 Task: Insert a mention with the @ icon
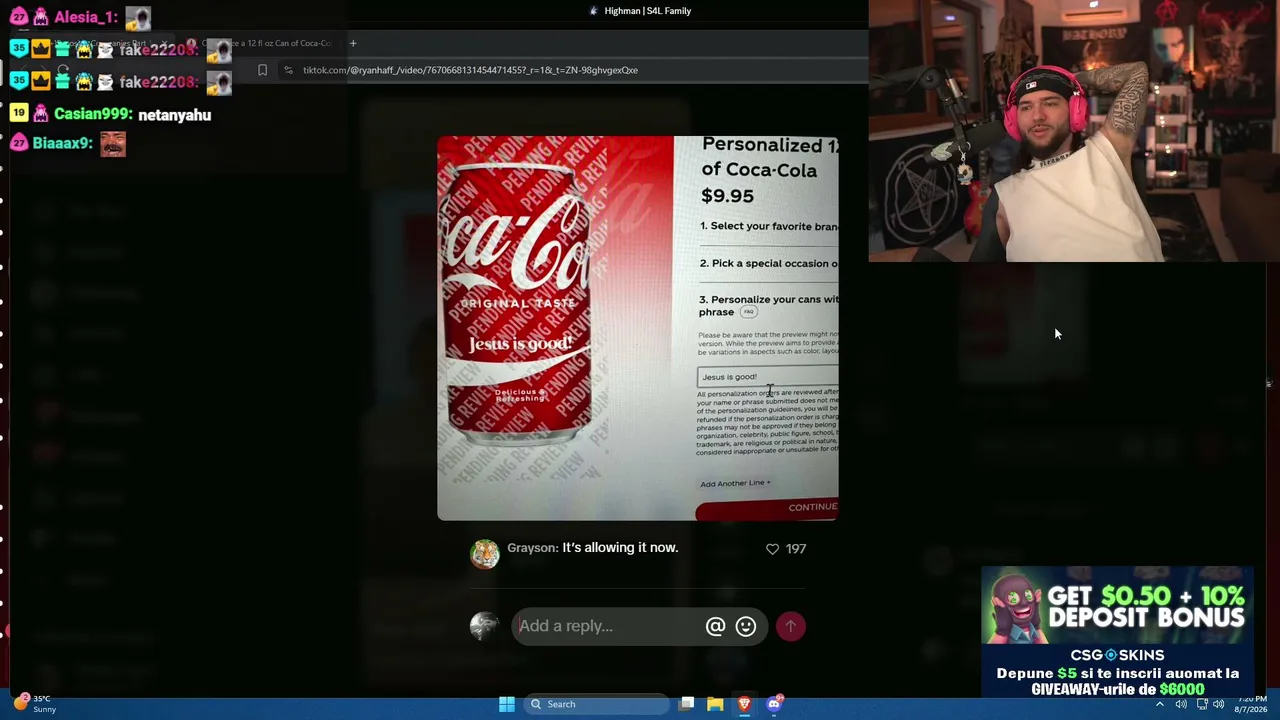[715, 626]
